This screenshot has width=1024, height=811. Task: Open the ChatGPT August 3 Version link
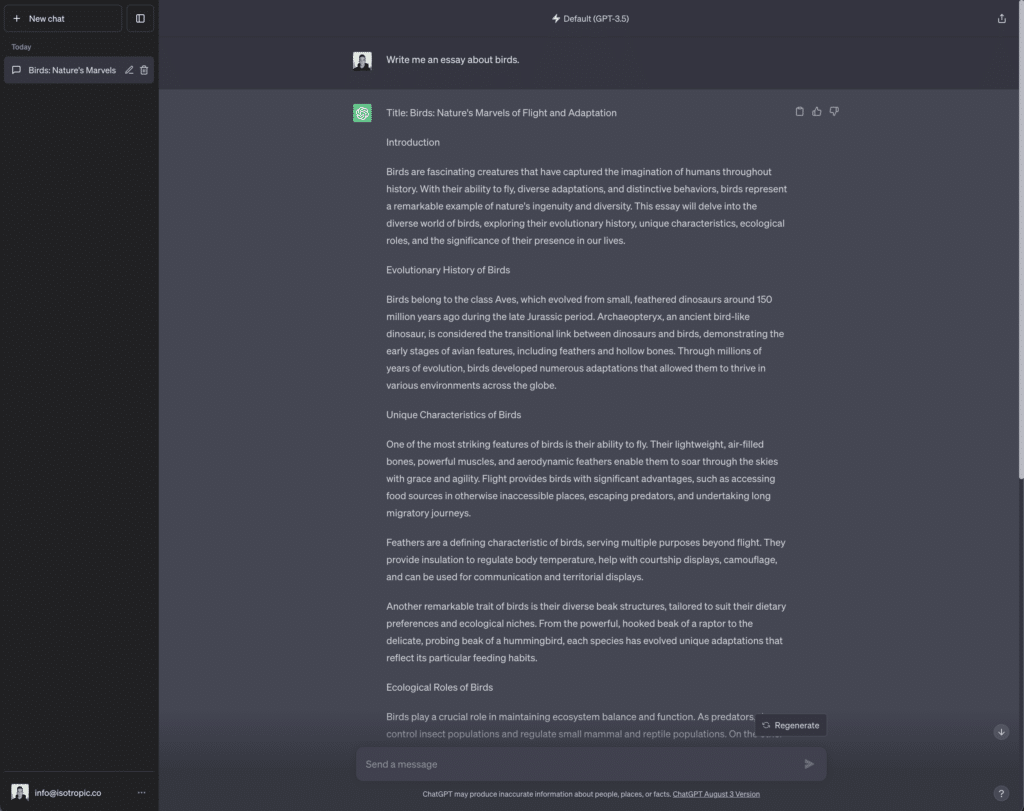point(716,794)
